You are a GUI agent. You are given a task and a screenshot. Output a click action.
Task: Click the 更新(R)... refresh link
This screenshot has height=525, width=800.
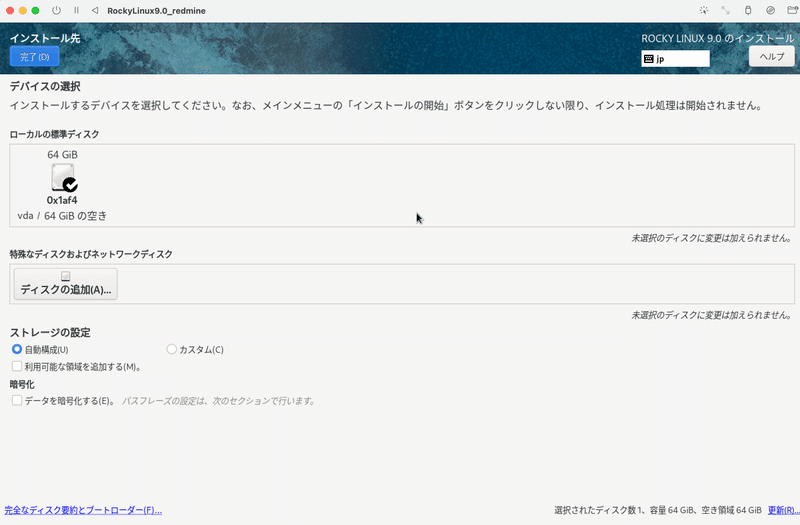pos(783,510)
